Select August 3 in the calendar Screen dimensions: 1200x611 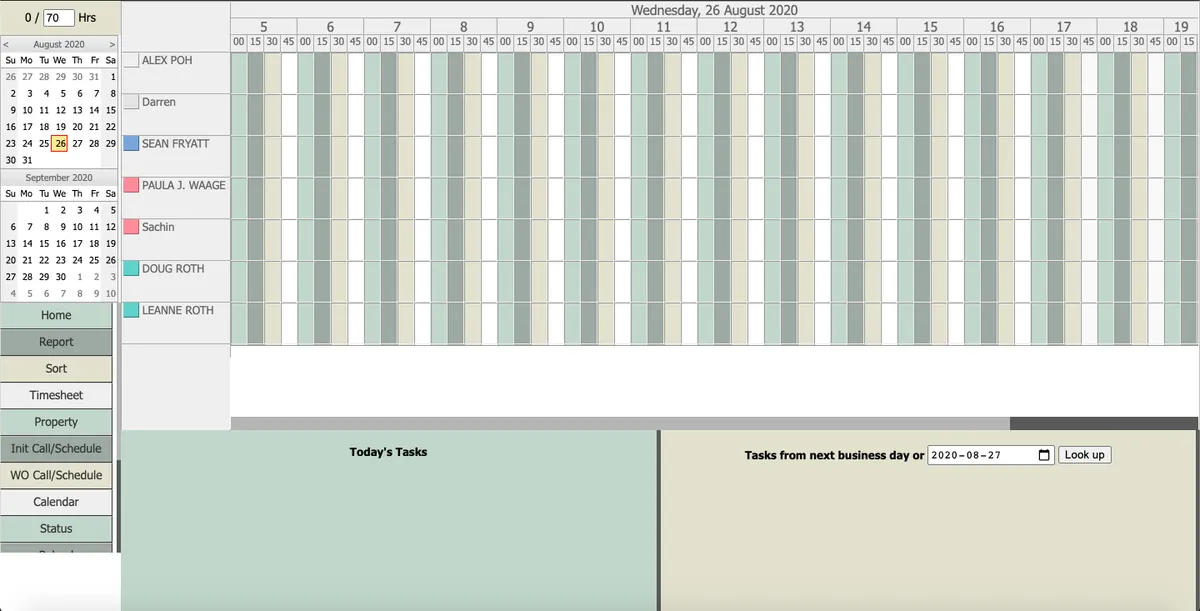(27, 93)
